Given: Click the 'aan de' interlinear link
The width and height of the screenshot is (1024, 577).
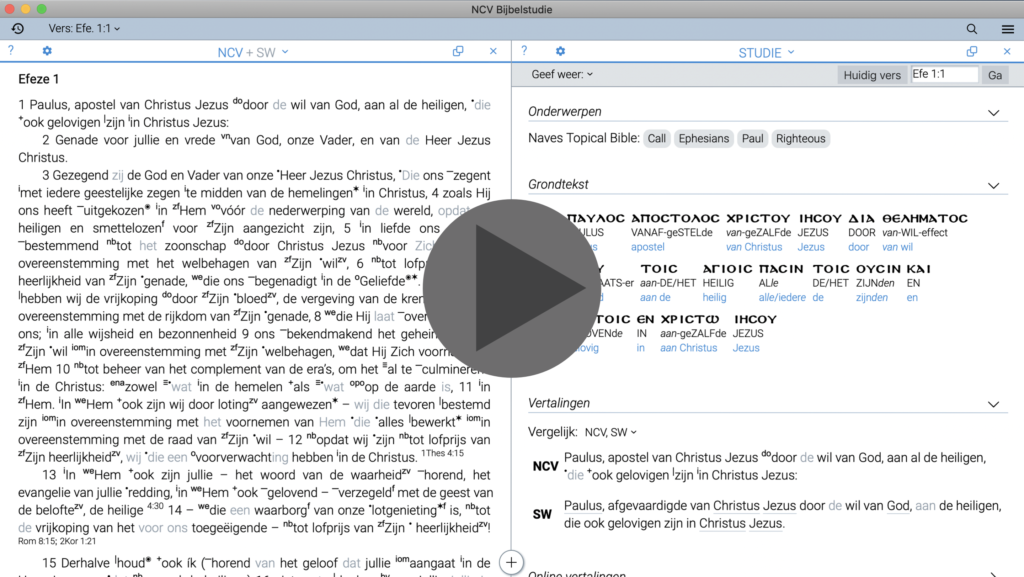Looking at the screenshot, I should coord(655,297).
